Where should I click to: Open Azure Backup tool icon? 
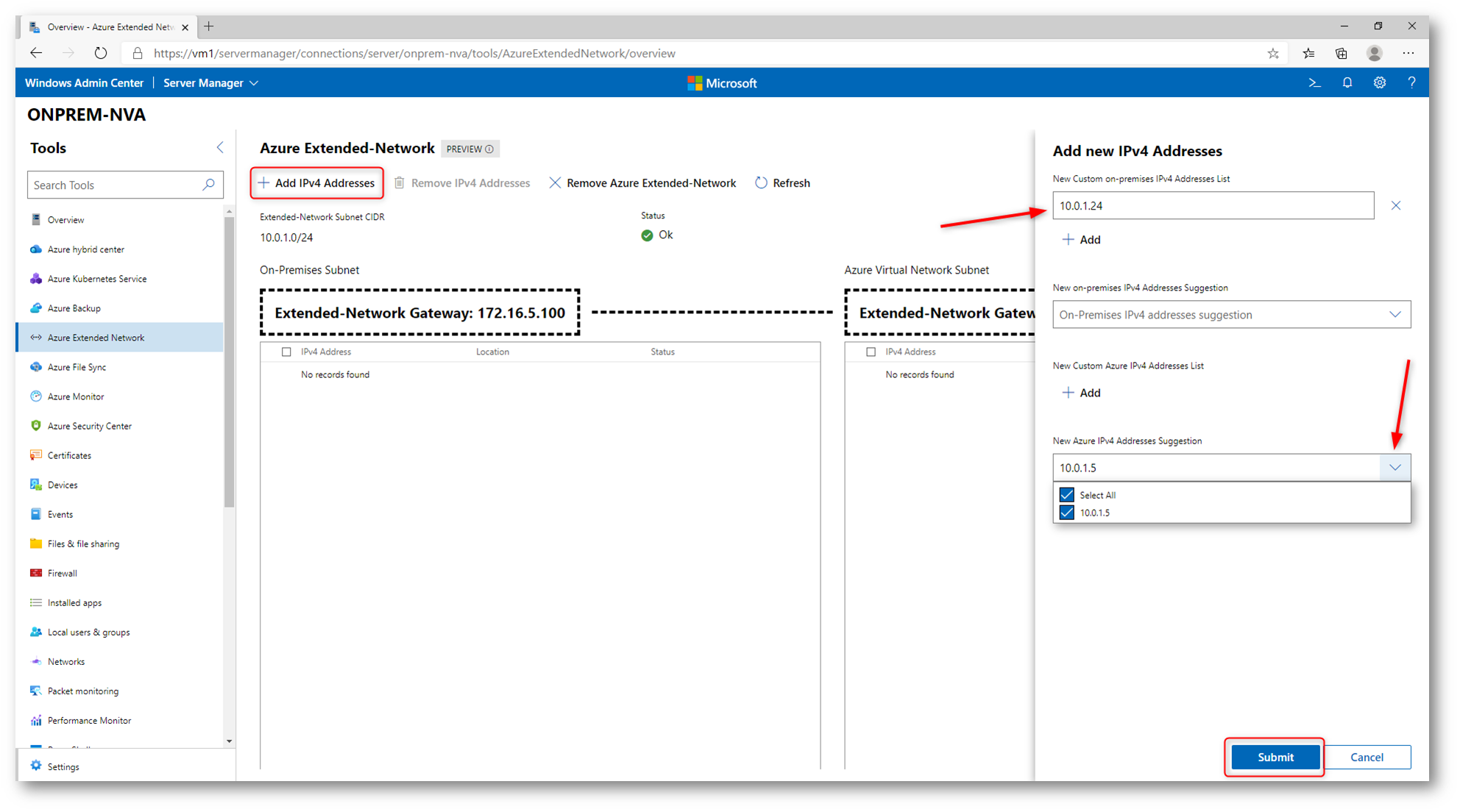[x=35, y=307]
